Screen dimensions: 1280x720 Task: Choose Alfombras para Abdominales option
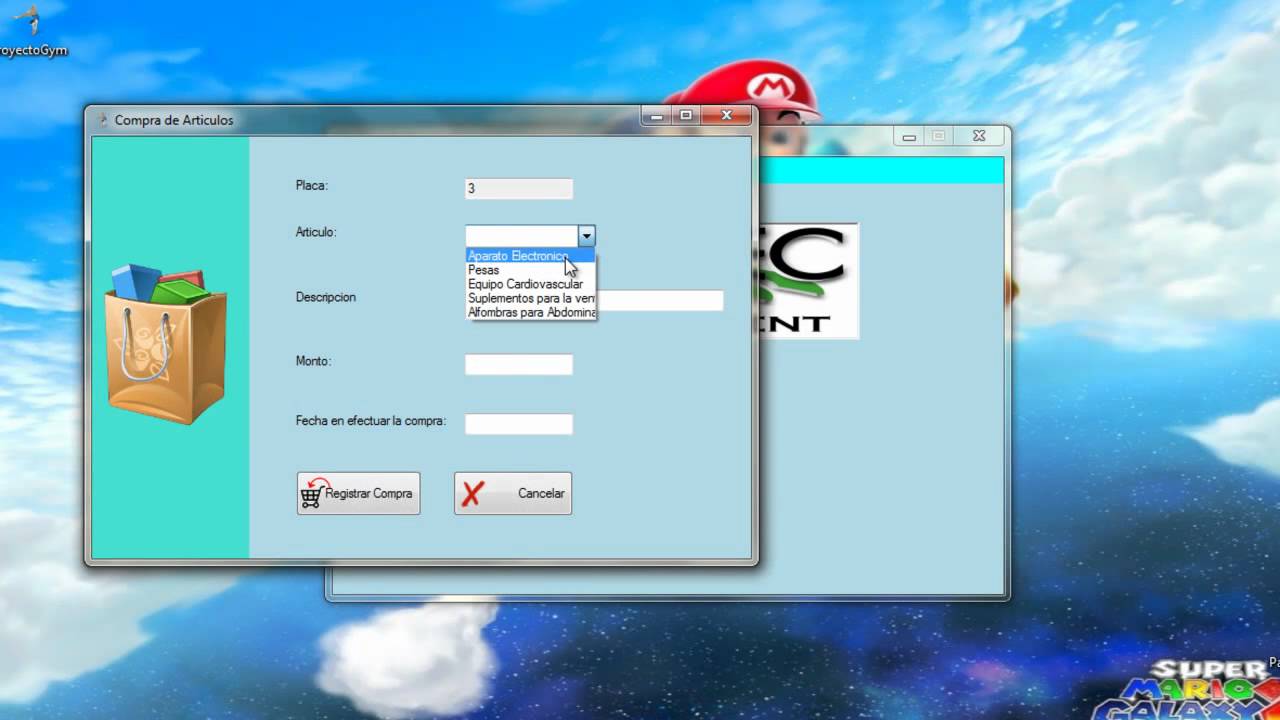point(531,312)
